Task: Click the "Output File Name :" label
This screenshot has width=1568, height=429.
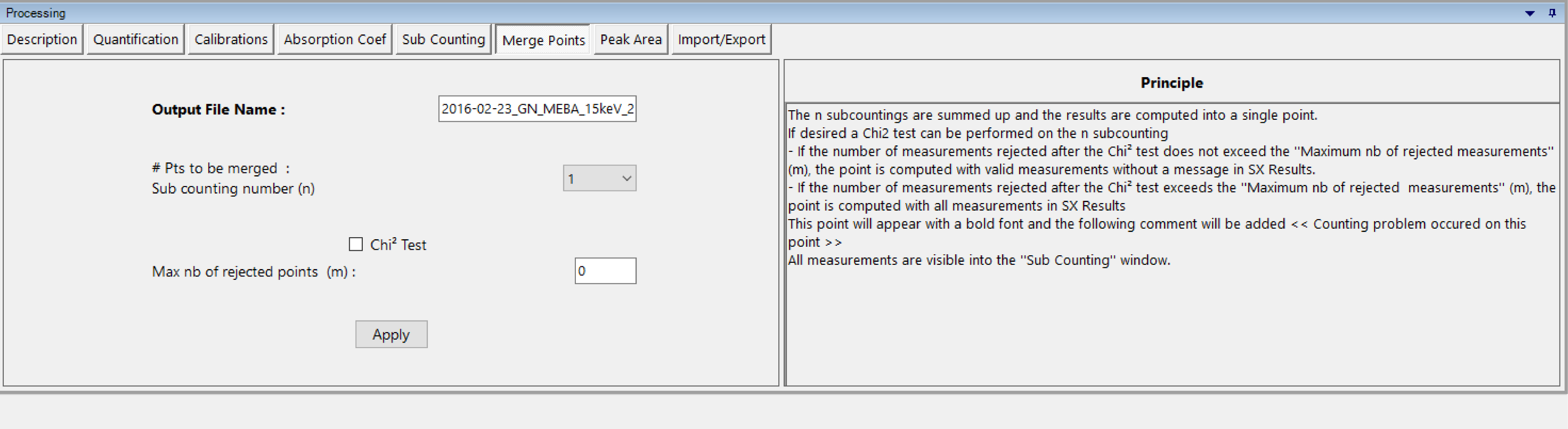Action: [218, 110]
